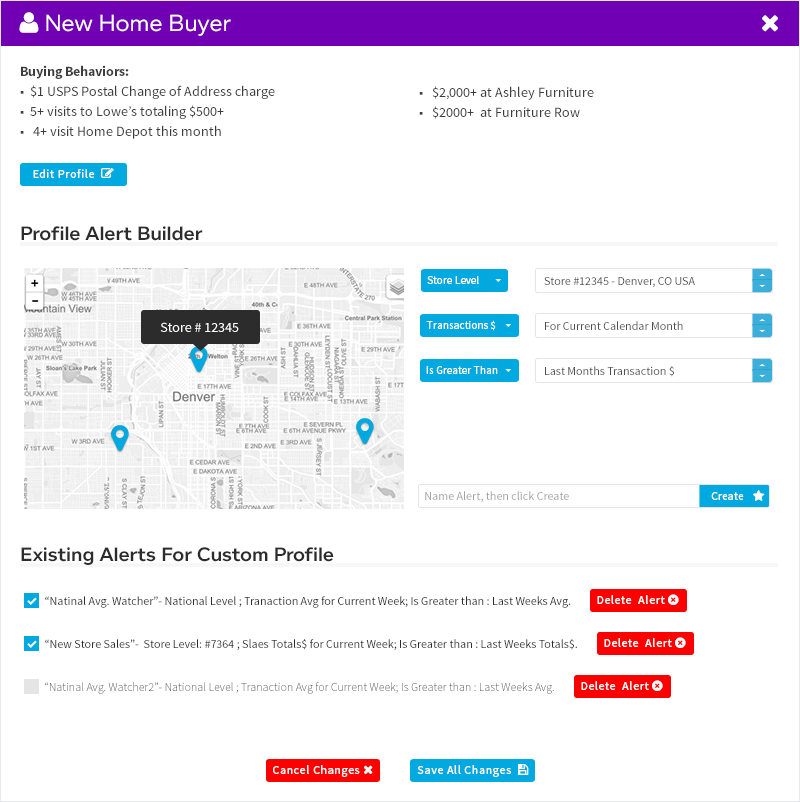
Task: Focus the Name Alert text field
Action: click(558, 496)
